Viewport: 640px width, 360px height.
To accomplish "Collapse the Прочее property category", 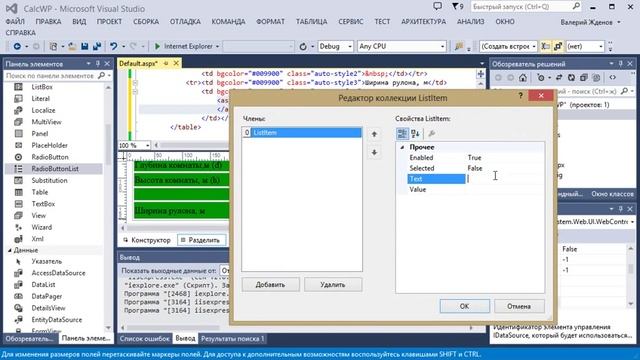I will (402, 147).
